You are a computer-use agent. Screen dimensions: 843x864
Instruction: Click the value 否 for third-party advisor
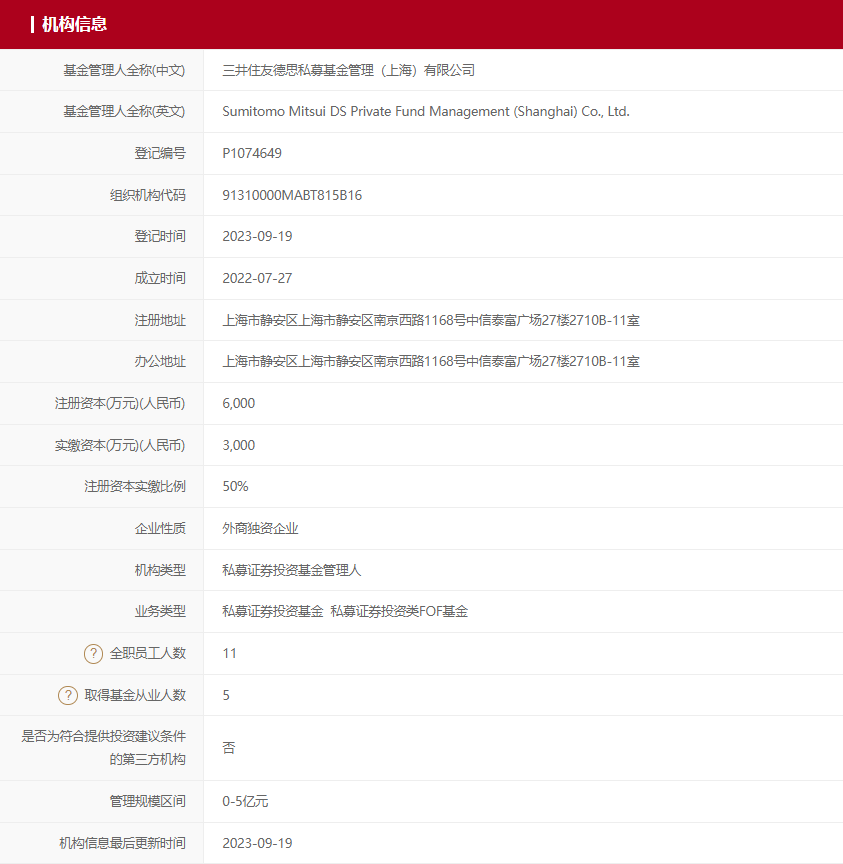click(x=229, y=748)
